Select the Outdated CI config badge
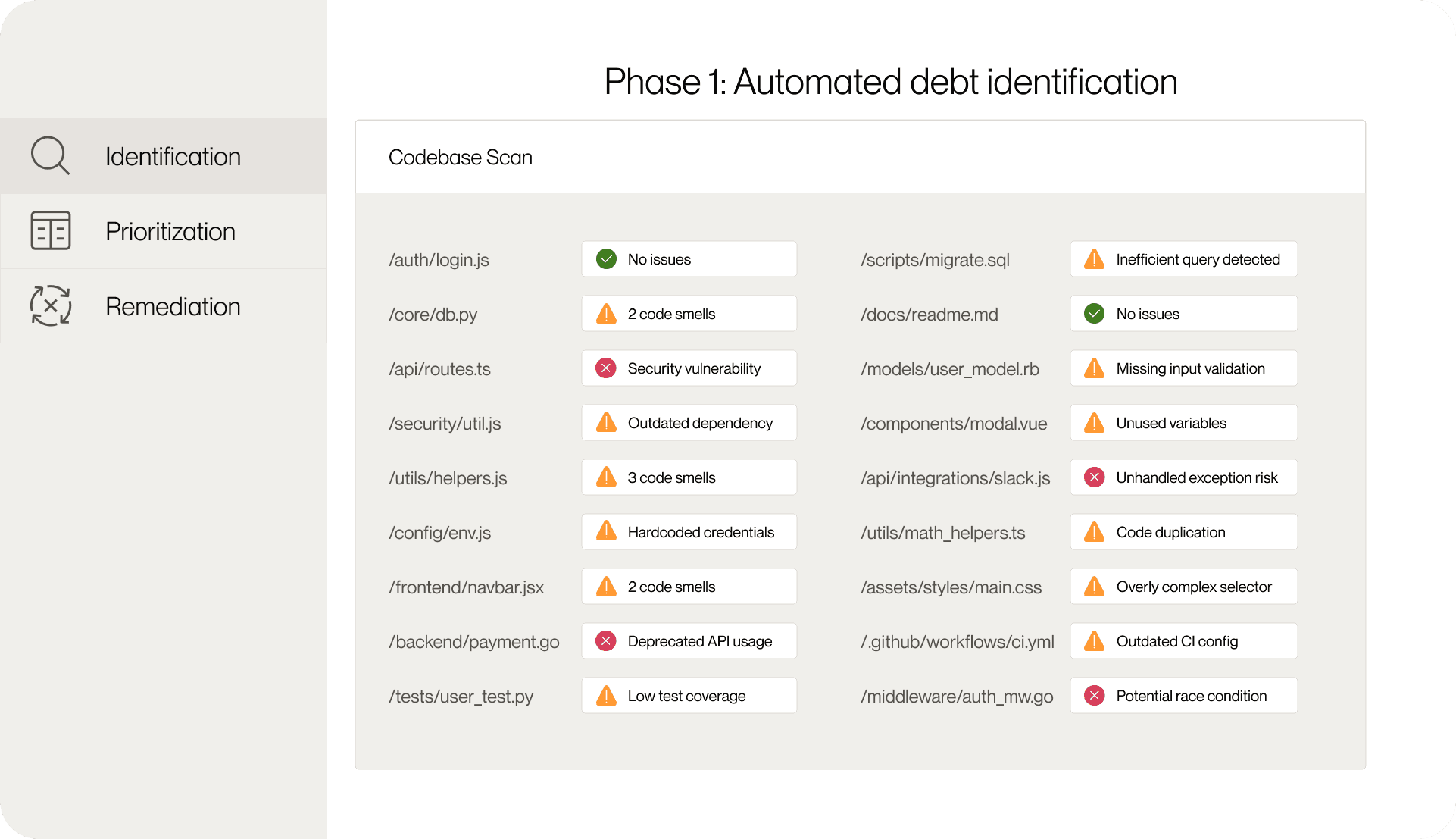Image resolution: width=1456 pixels, height=839 pixels. [x=1183, y=641]
